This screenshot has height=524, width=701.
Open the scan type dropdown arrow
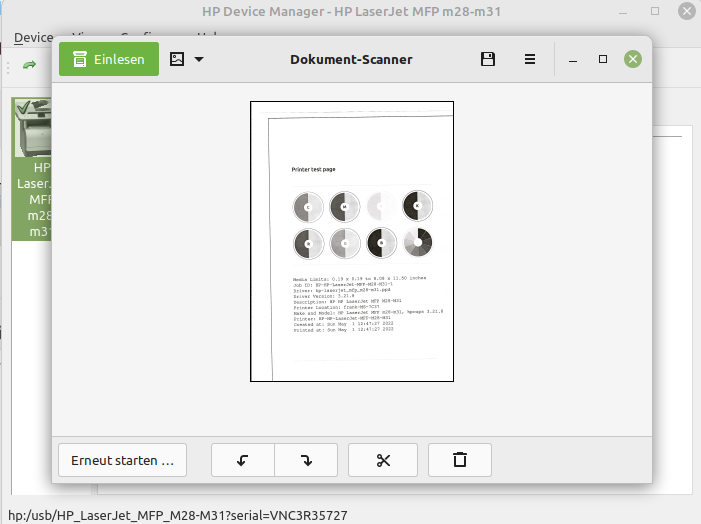tap(199, 59)
